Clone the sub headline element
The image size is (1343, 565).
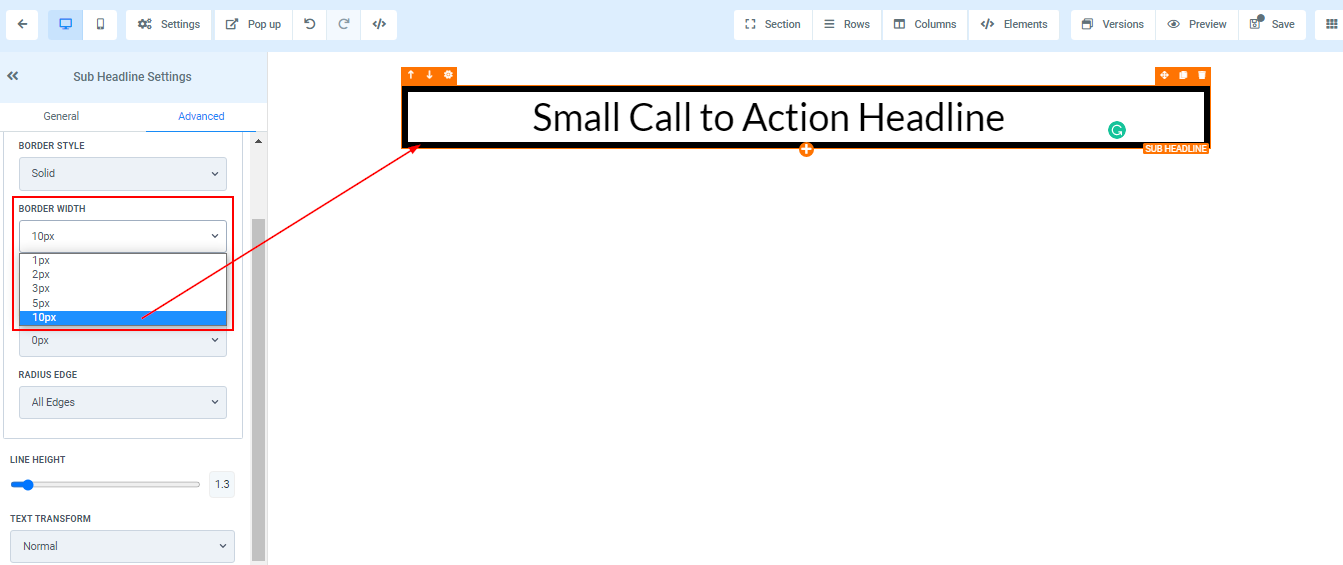coord(1183,75)
